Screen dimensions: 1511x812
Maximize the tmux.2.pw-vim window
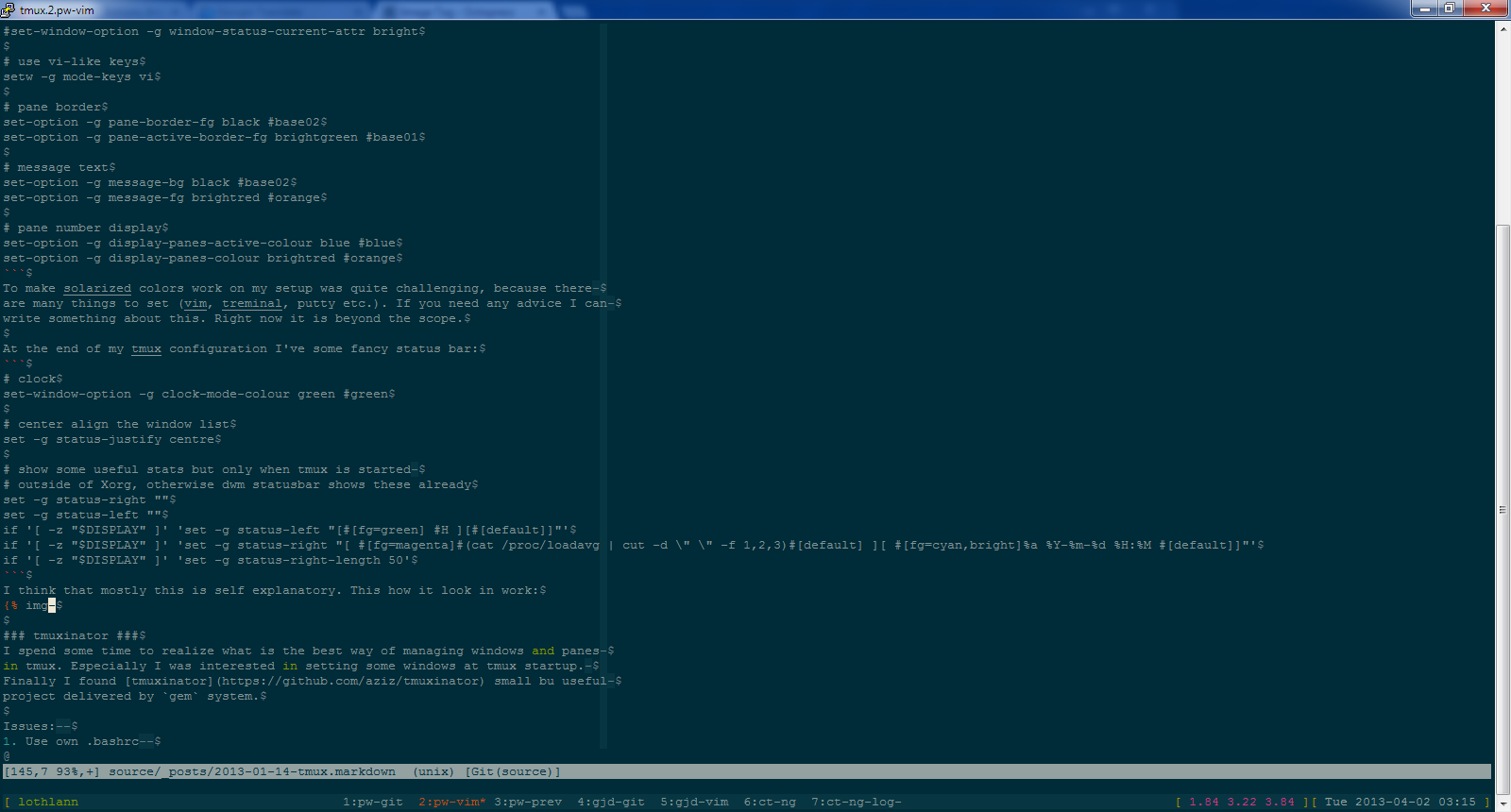1450,8
